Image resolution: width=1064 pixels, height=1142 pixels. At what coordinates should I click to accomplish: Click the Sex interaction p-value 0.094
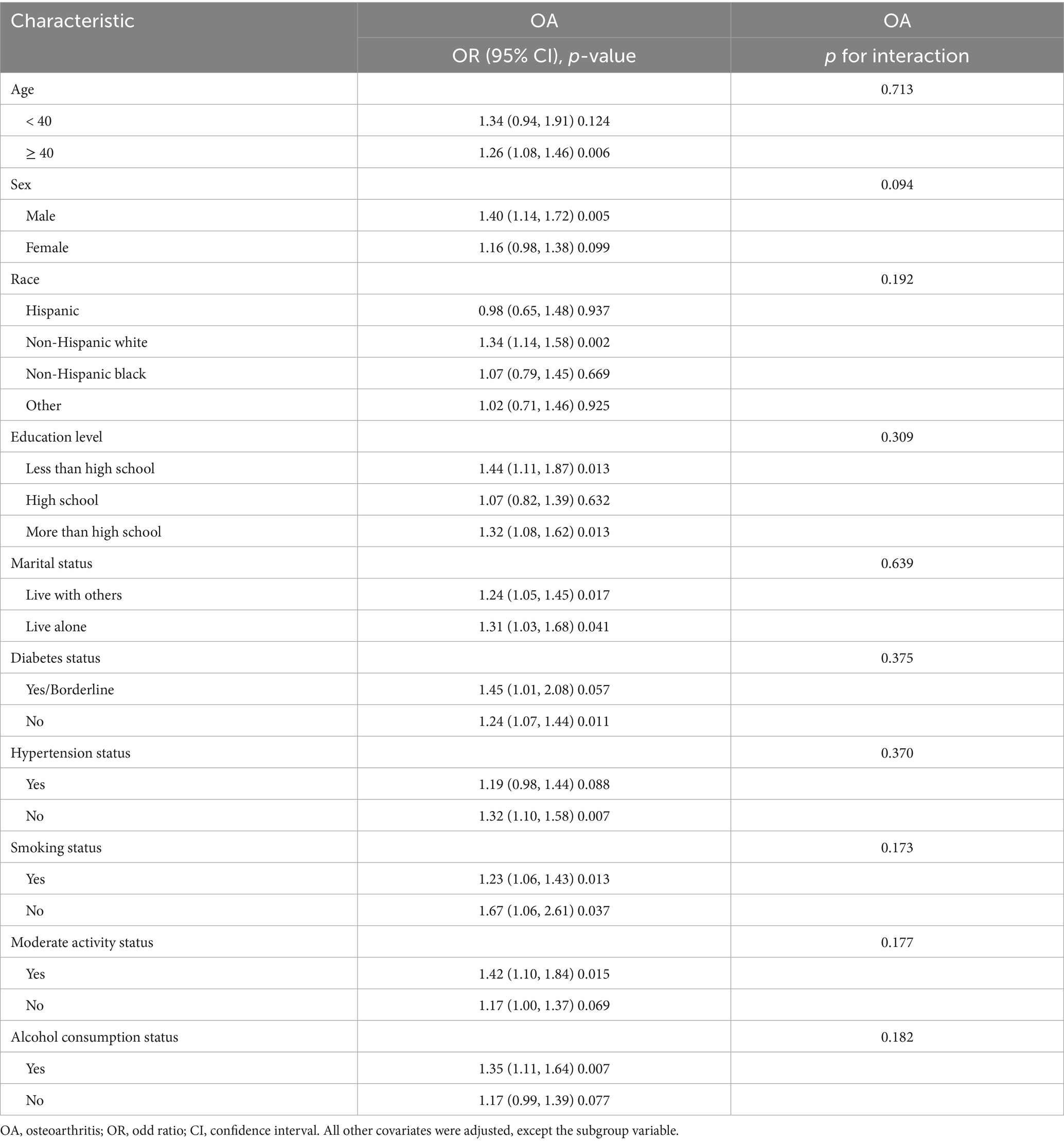coord(897,184)
